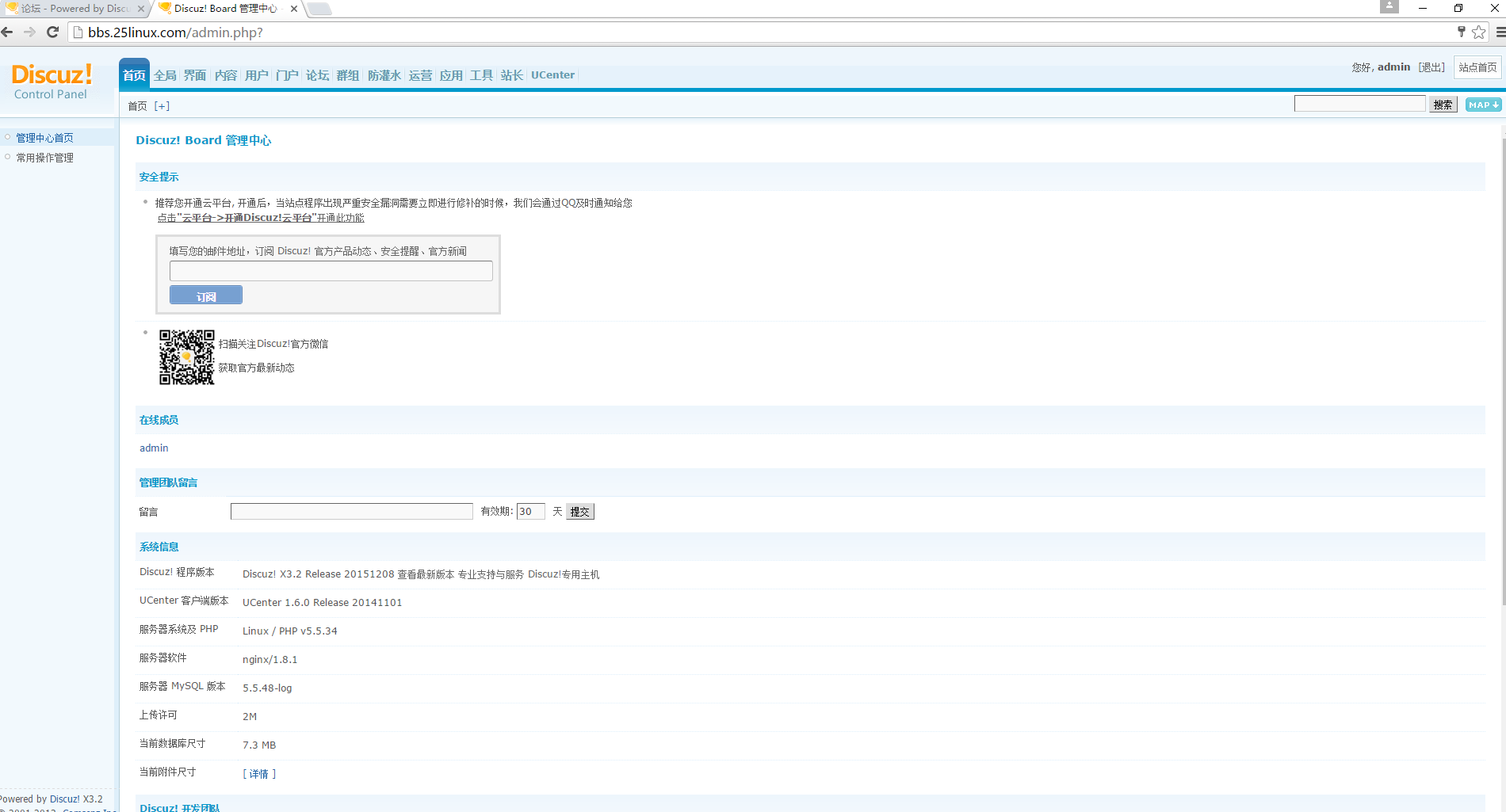The height and width of the screenshot is (812, 1506).
Task: Click the 首页 breadcrumb text
Action: [x=137, y=106]
